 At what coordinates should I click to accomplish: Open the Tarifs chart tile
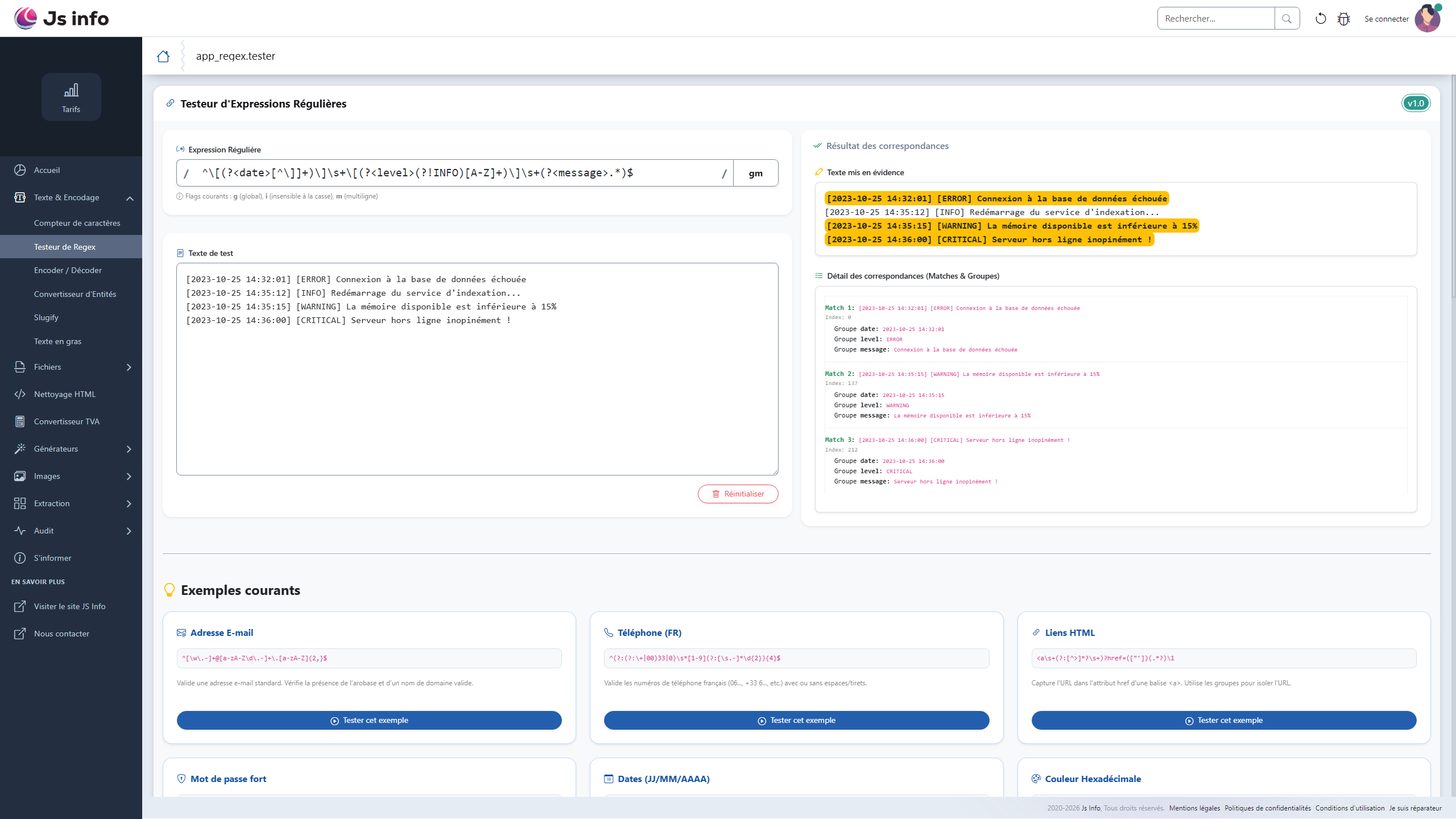pyautogui.click(x=71, y=97)
